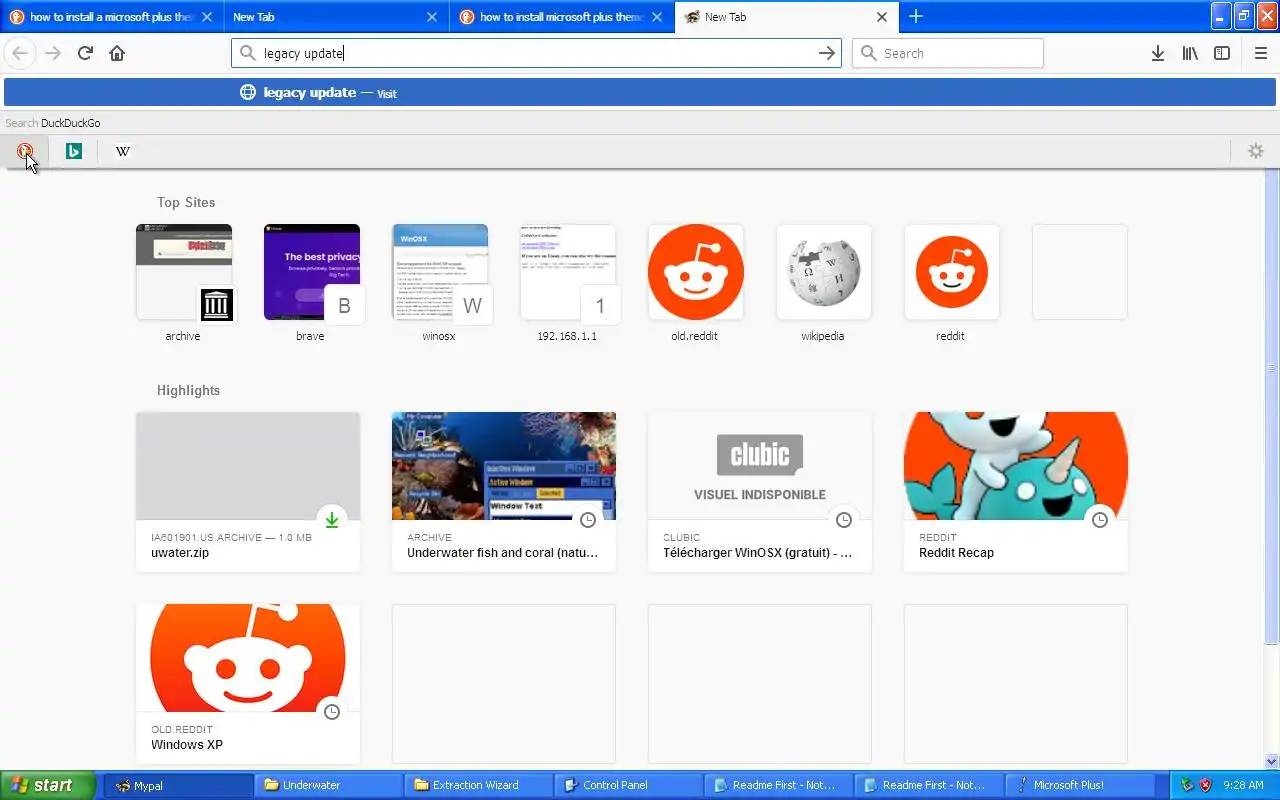Click the Top Sites section heading
The height and width of the screenshot is (800, 1280).
pyautogui.click(x=186, y=202)
